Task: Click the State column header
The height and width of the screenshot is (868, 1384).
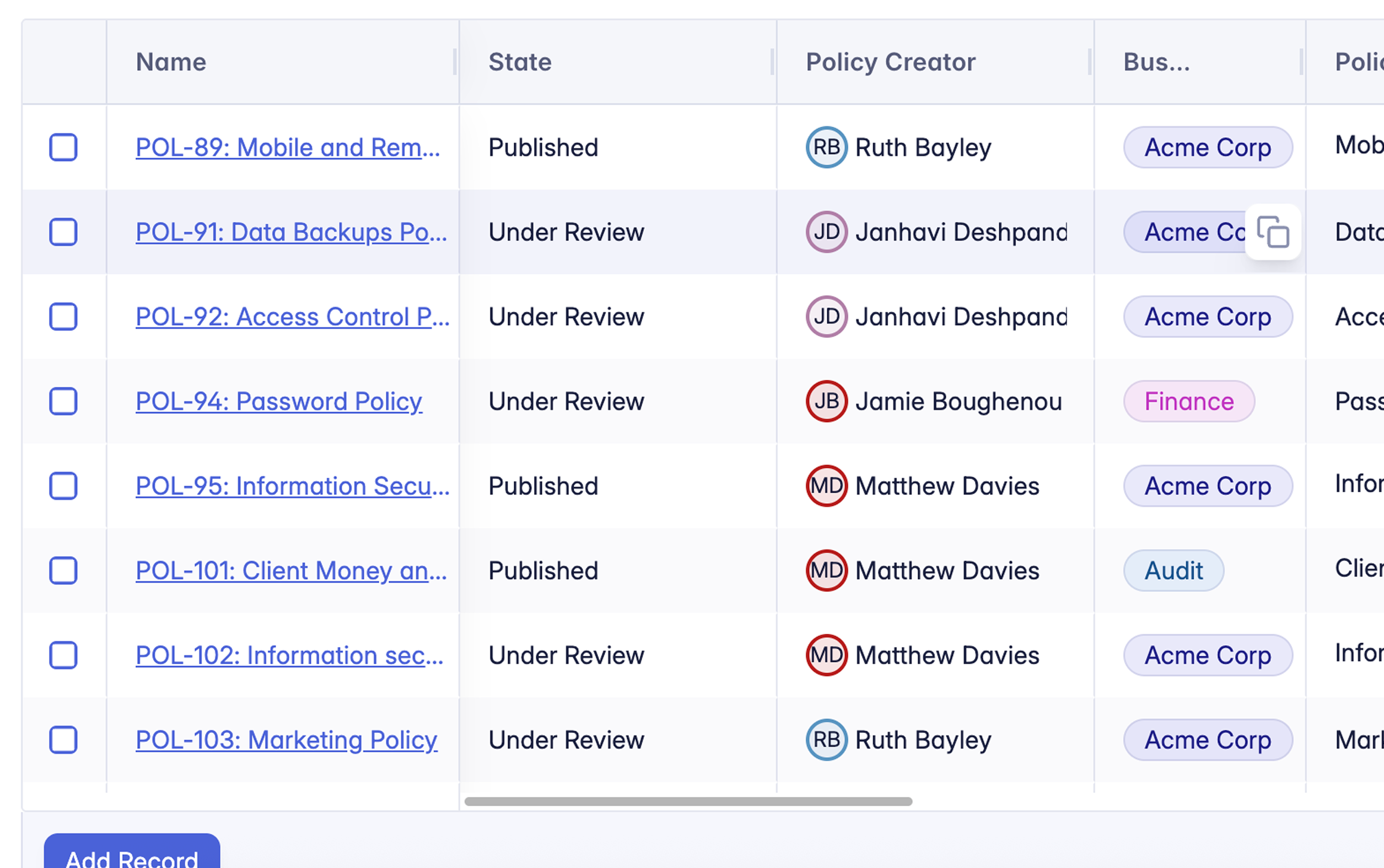Action: [x=520, y=61]
